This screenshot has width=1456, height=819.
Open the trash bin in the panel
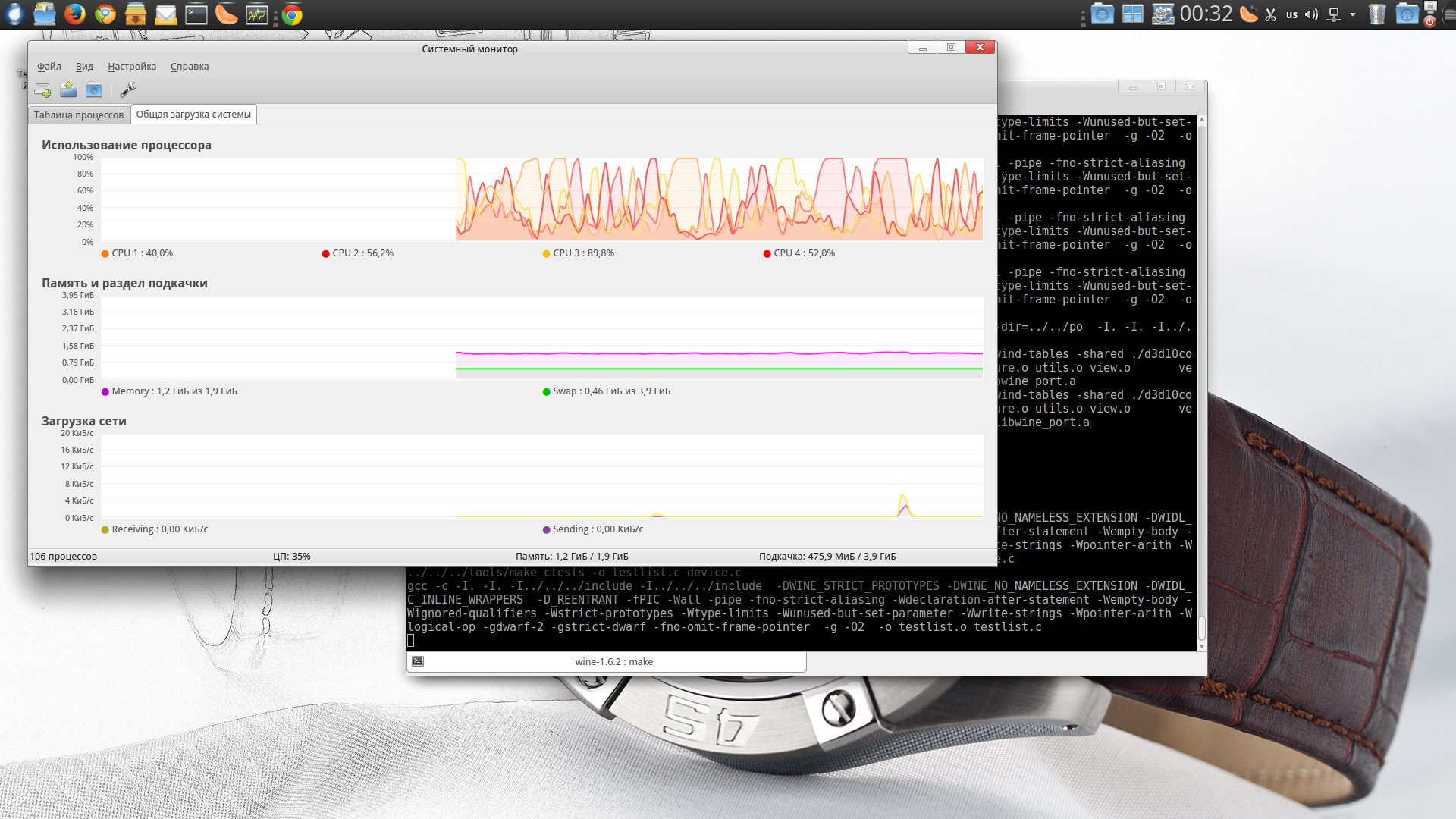1377,14
